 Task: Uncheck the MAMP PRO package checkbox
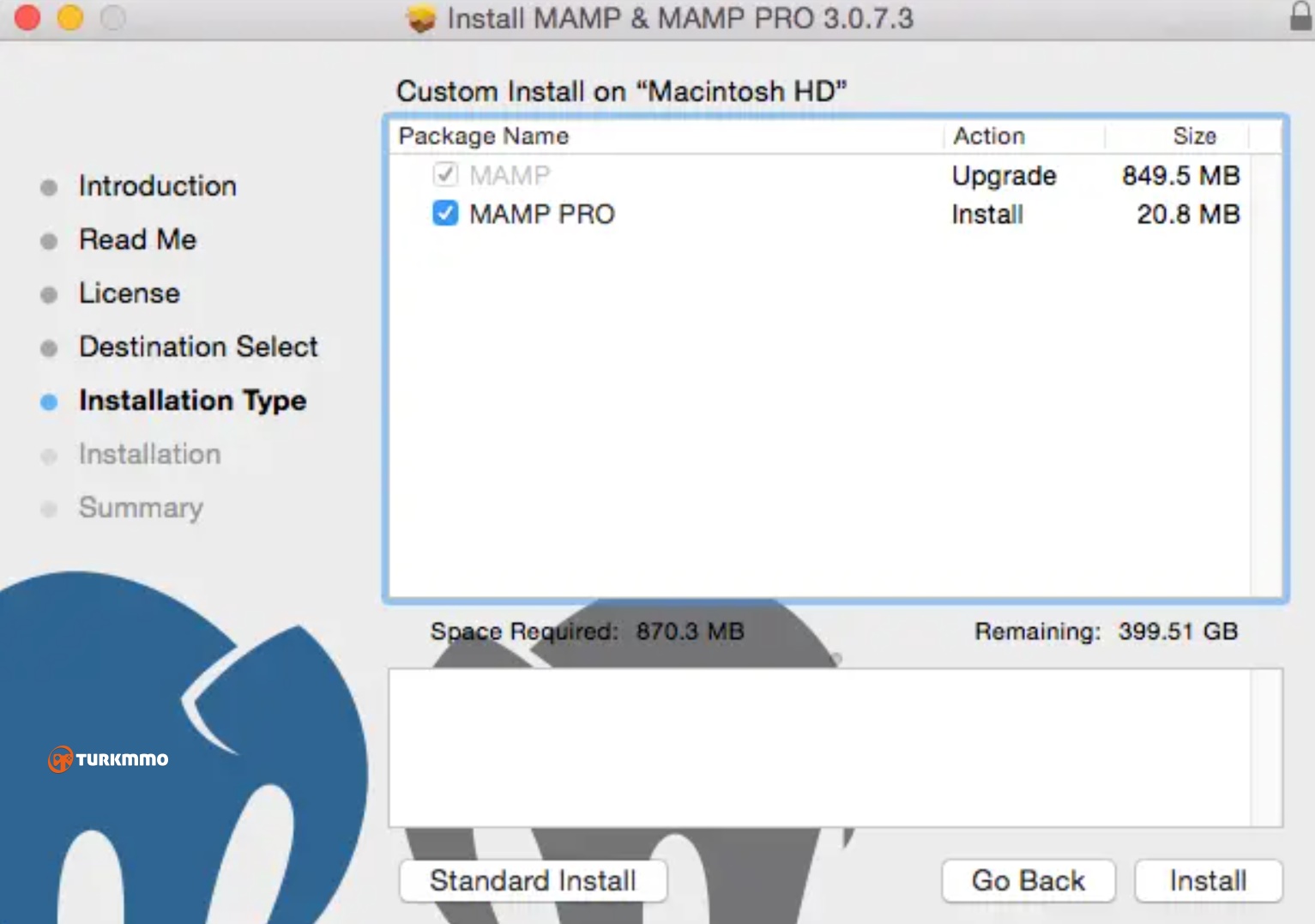coord(445,213)
